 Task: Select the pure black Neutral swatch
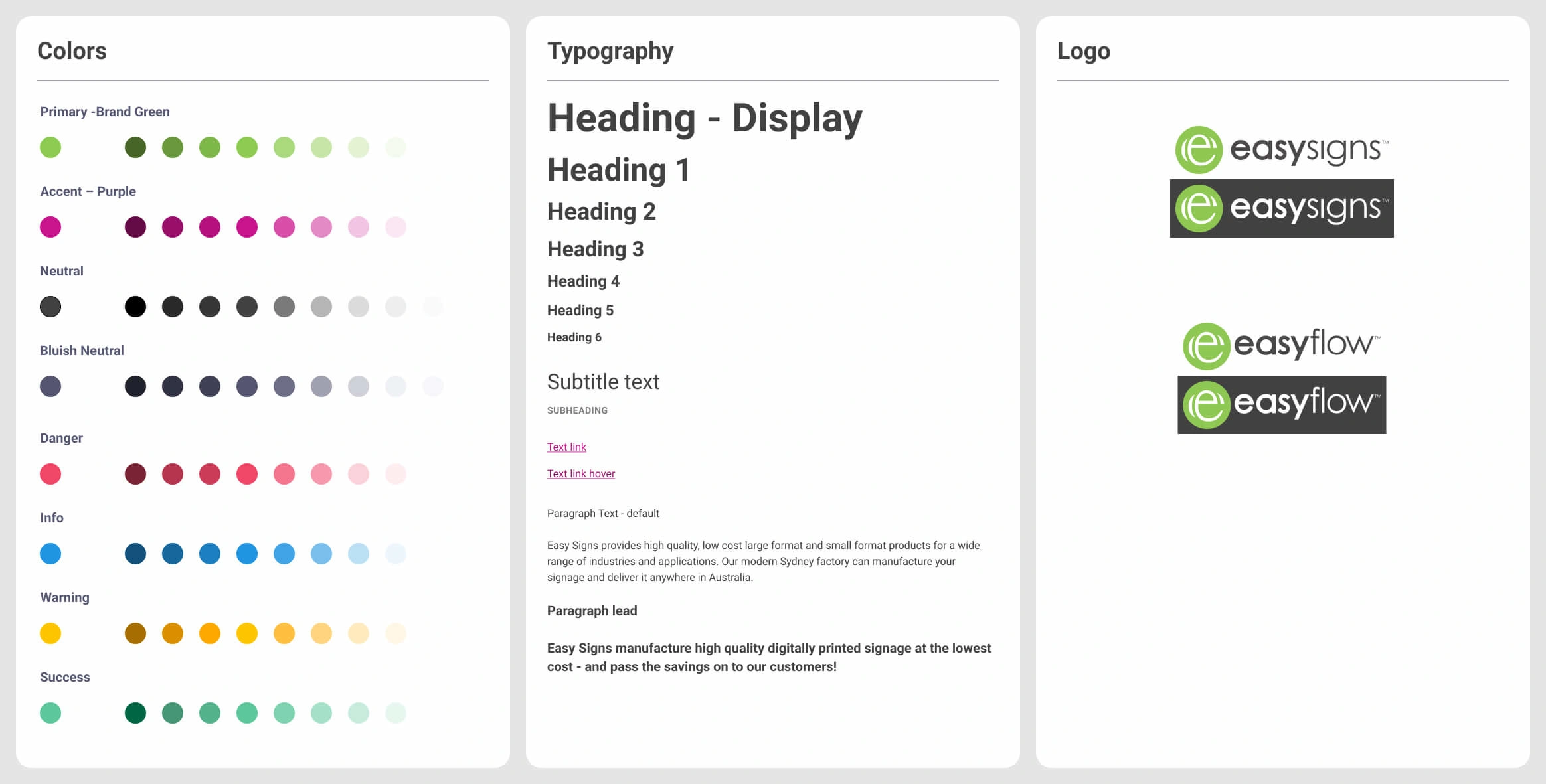click(x=135, y=307)
